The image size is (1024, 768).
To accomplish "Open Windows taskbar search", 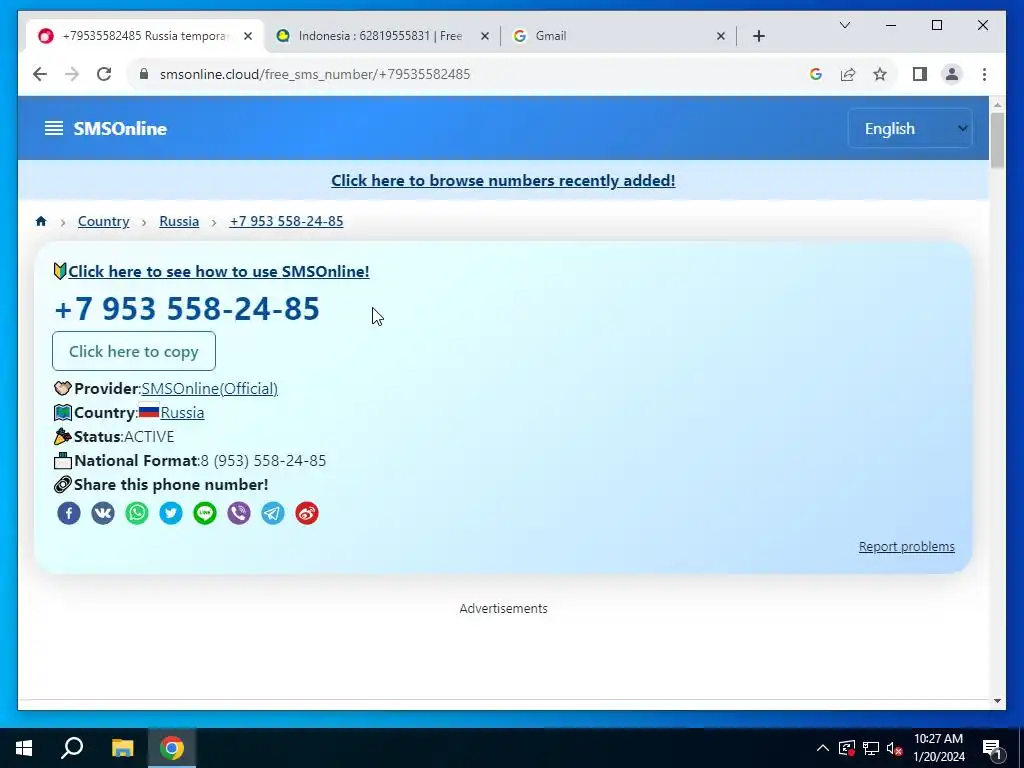I will click(72, 748).
